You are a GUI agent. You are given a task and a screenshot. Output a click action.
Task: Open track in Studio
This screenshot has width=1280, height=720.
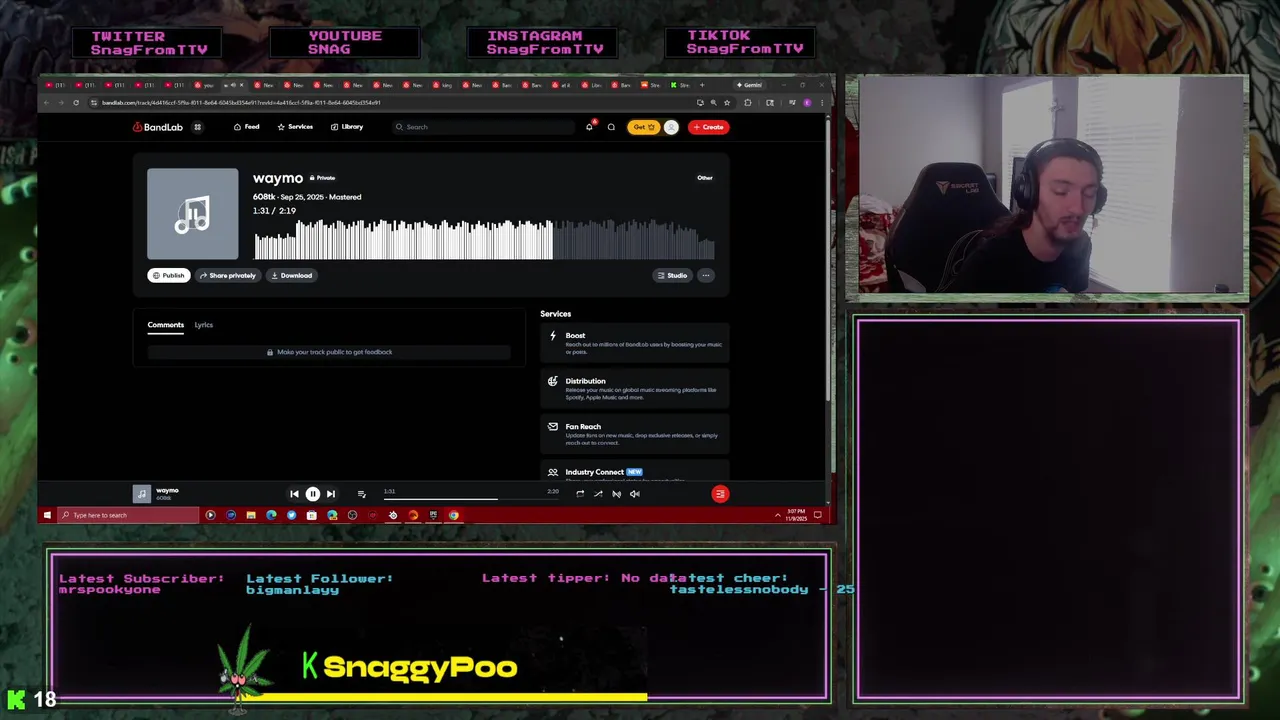click(x=672, y=275)
